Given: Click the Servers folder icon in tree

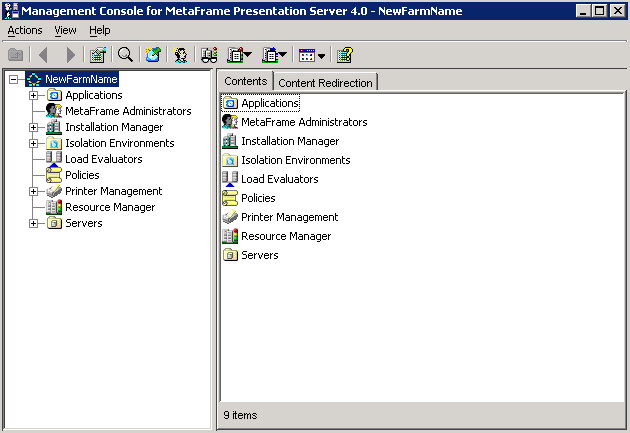Looking at the screenshot, I should pyautogui.click(x=54, y=223).
